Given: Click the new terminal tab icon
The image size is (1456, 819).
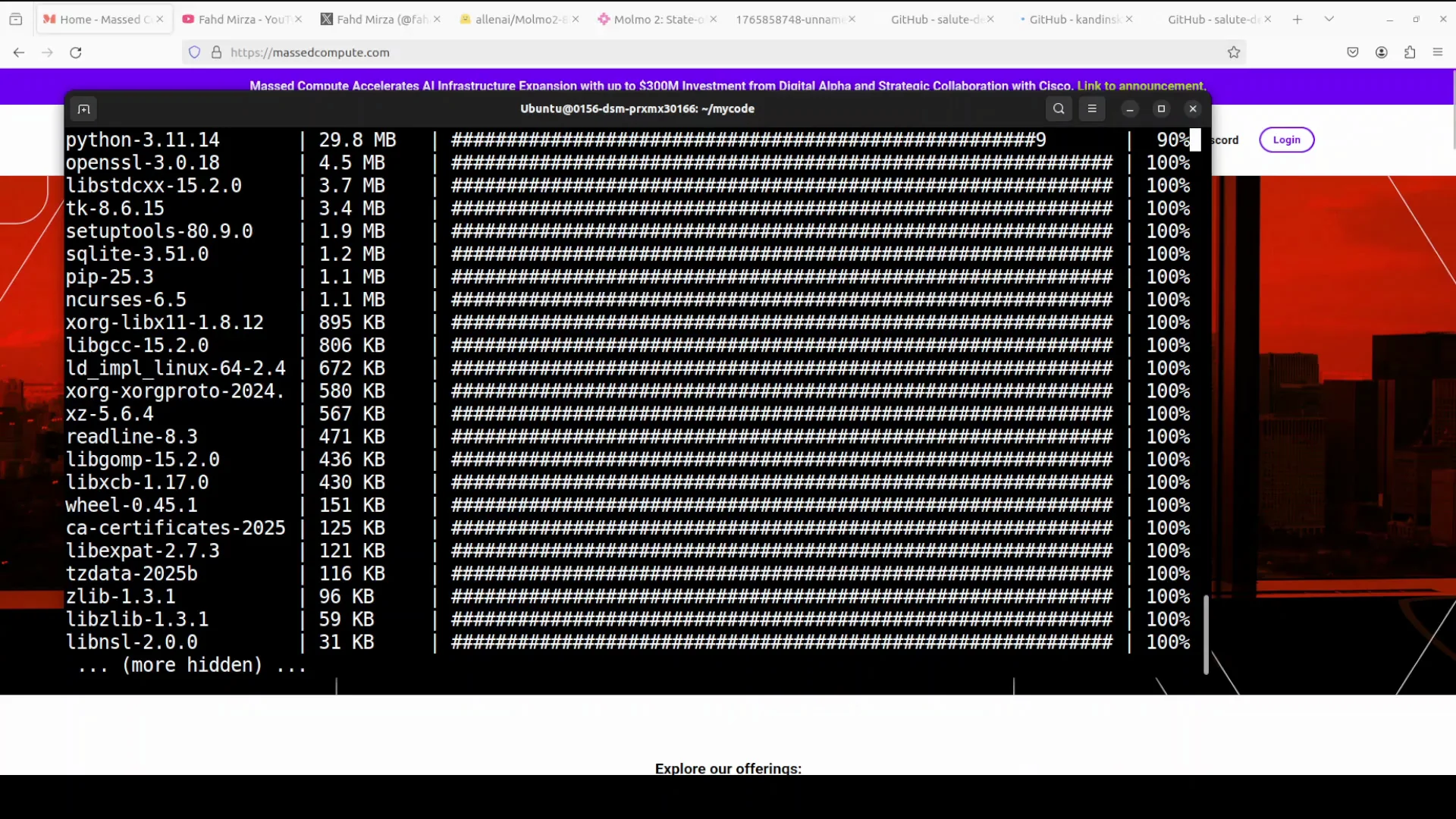Looking at the screenshot, I should coord(83,109).
